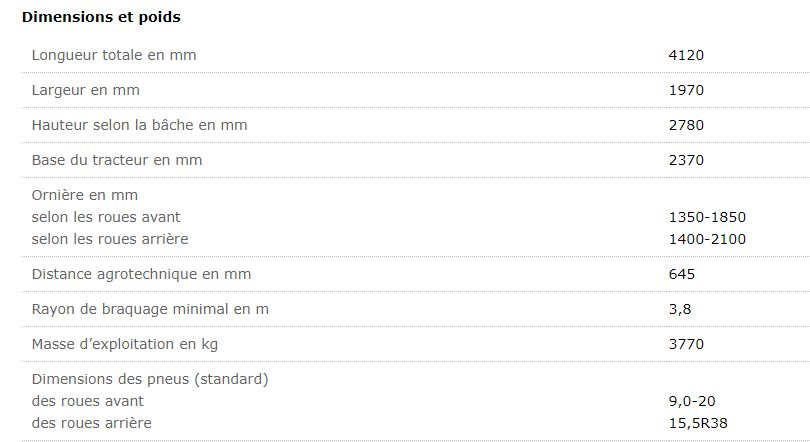Image resolution: width=810 pixels, height=442 pixels.
Task: Select "Hauteur selon la bâche en mm" label
Action: 139,125
